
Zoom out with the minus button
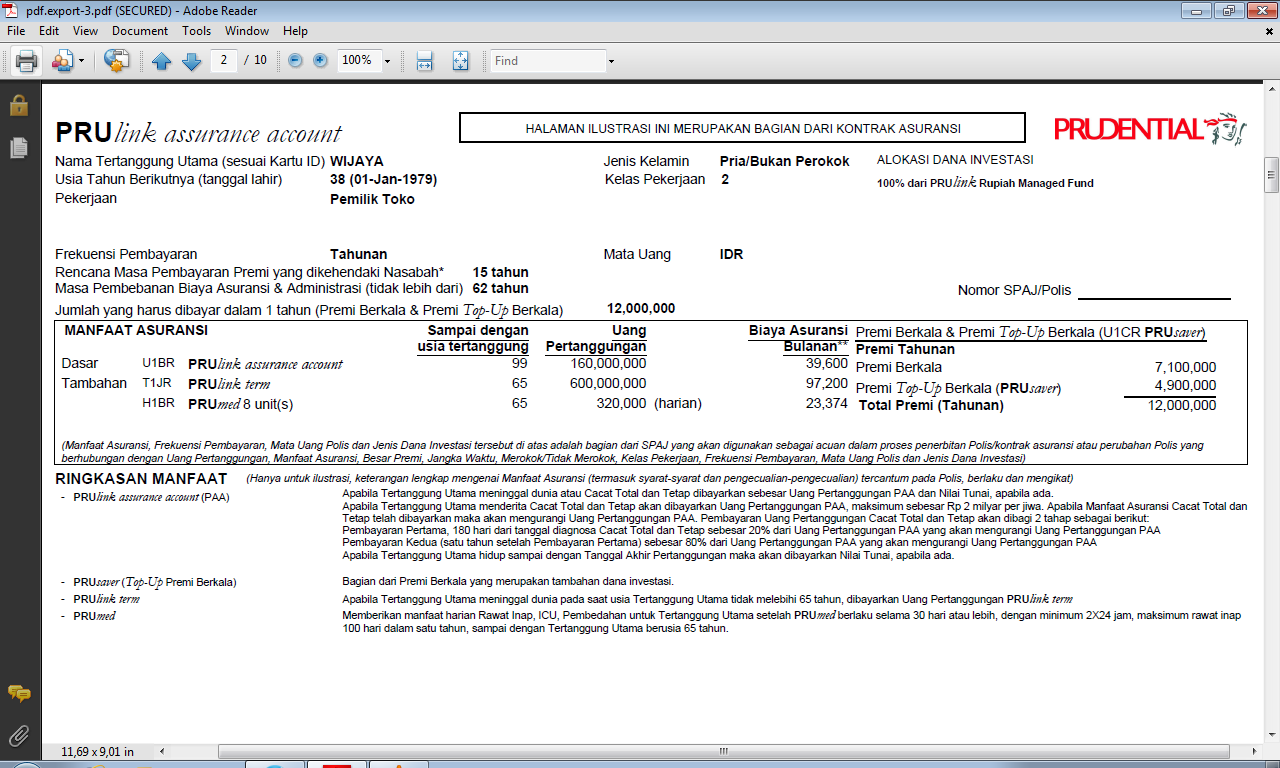pyautogui.click(x=295, y=60)
